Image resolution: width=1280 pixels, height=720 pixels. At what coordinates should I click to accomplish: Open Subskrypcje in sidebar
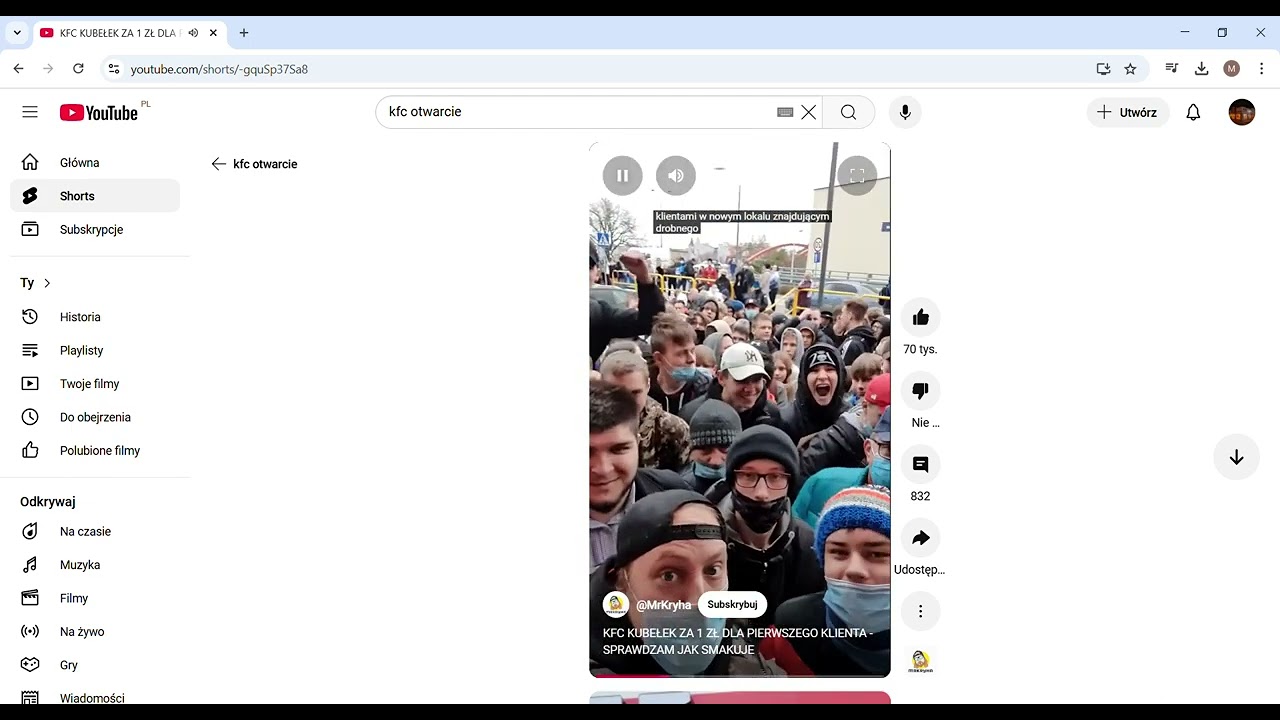pyautogui.click(x=95, y=229)
